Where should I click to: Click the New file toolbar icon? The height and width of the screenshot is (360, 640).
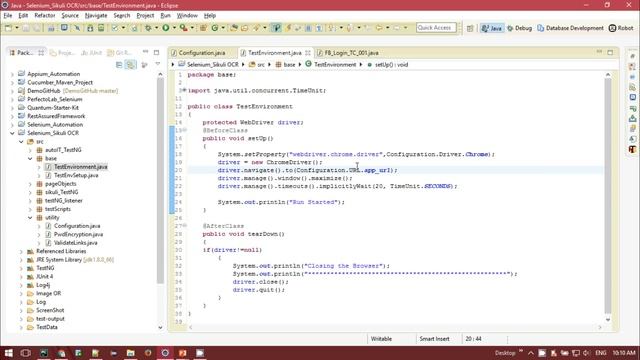pyautogui.click(x=8, y=28)
